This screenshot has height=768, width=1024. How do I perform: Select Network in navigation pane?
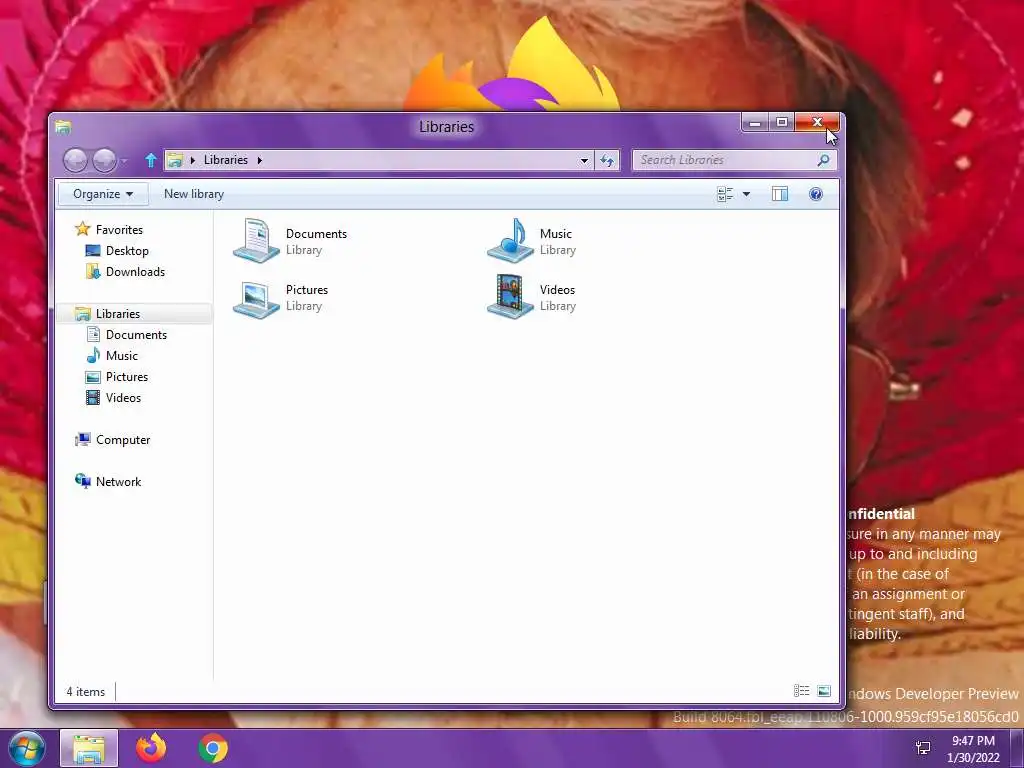pos(118,482)
